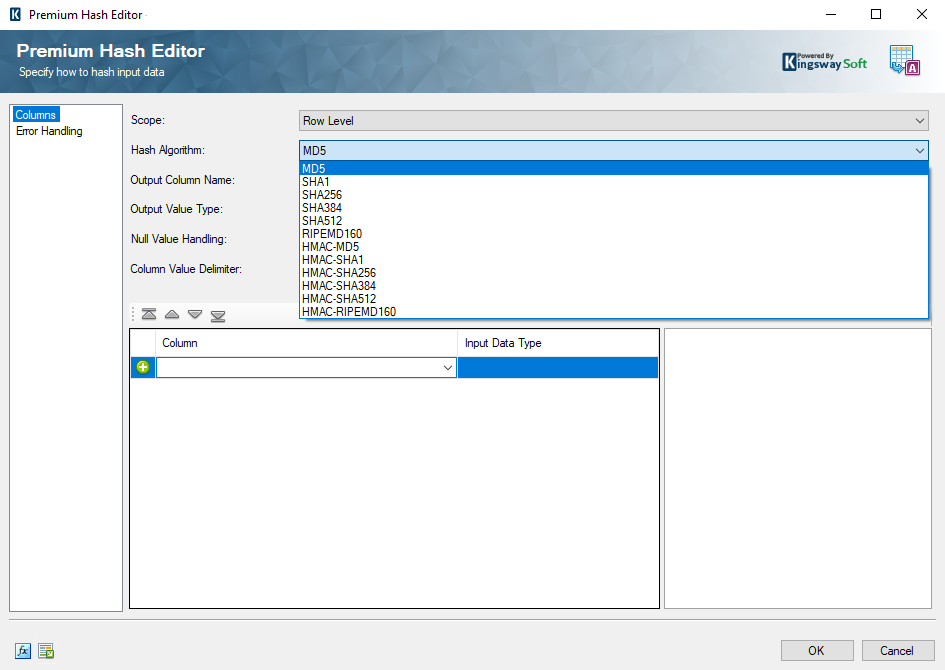Switch to the Error Handling page
The width and height of the screenshot is (945, 670).
click(49, 131)
